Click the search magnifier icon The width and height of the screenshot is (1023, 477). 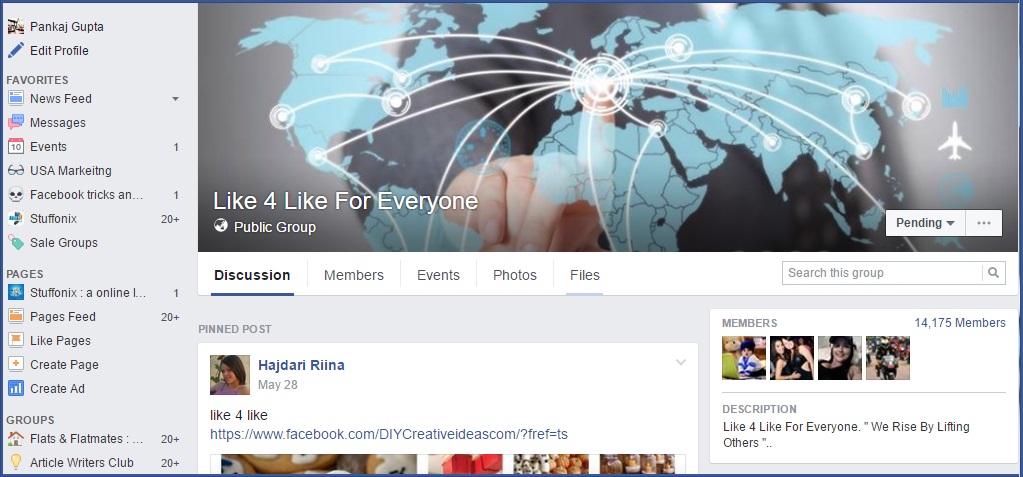click(x=993, y=273)
